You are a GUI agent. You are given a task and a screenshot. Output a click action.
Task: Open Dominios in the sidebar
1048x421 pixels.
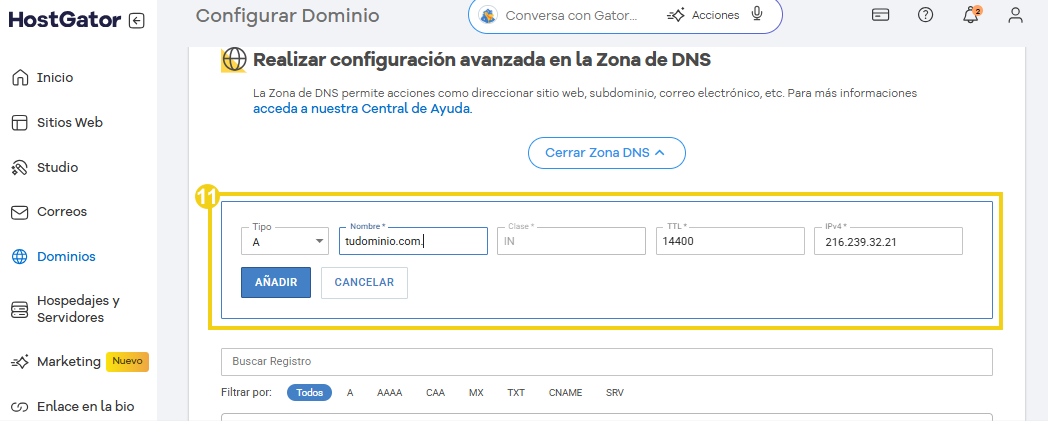click(x=66, y=256)
